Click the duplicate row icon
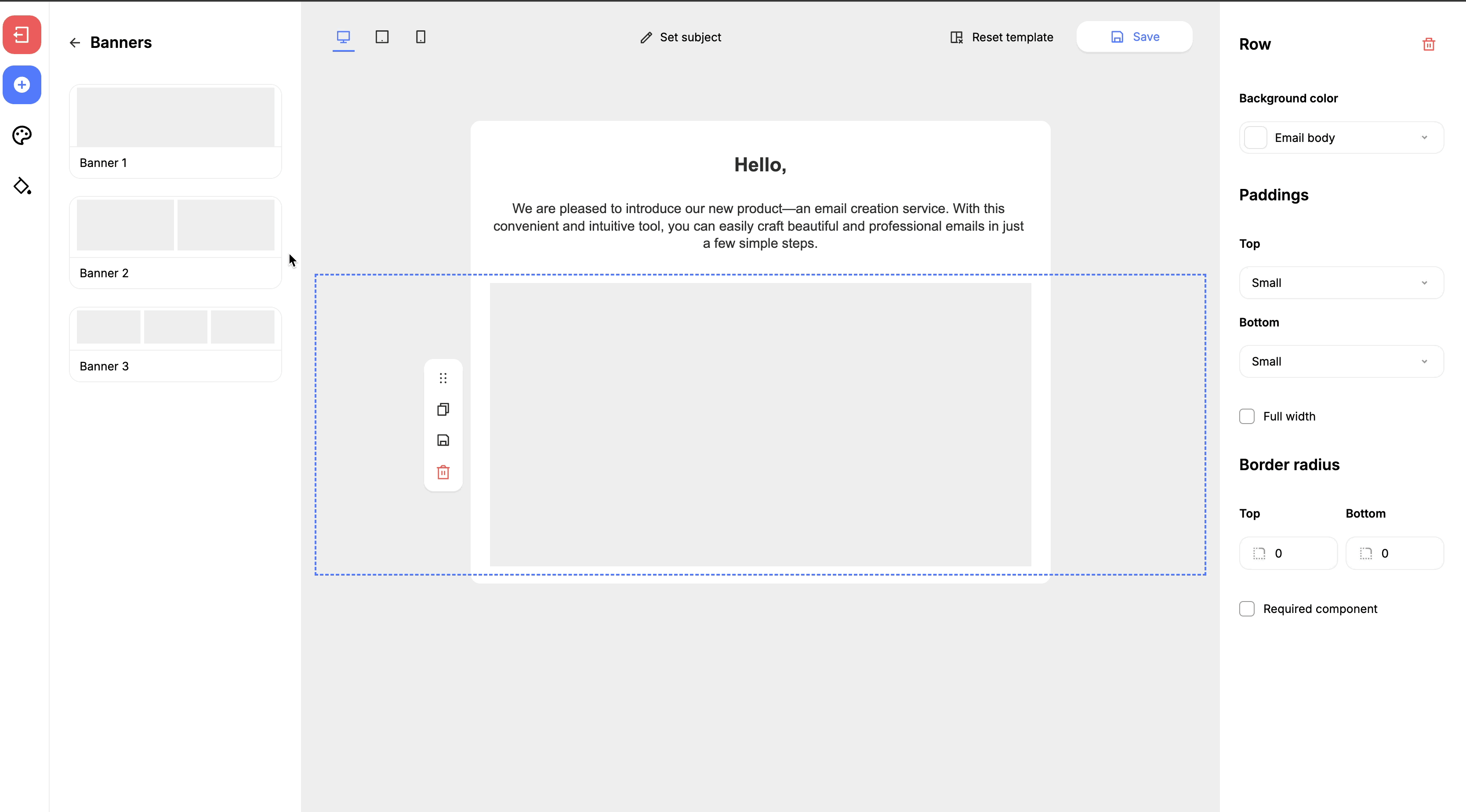 (x=443, y=409)
